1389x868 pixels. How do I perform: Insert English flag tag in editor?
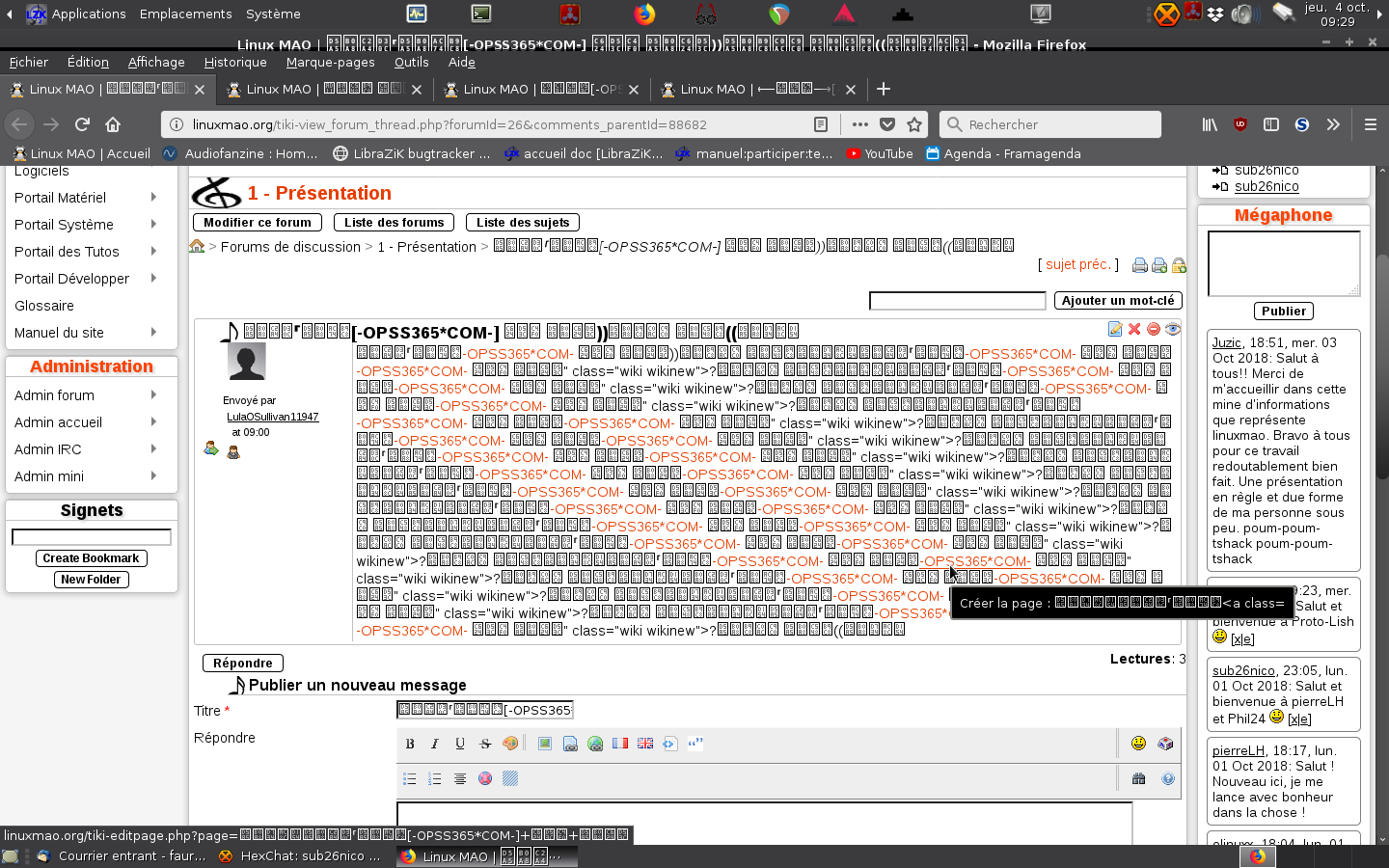(x=645, y=744)
